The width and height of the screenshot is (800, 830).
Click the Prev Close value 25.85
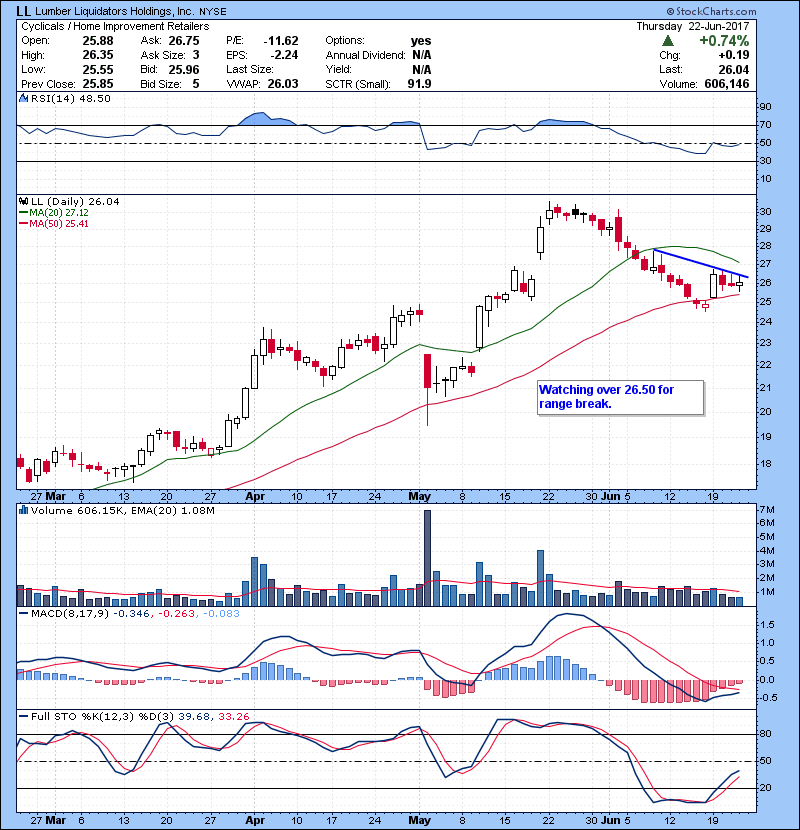[x=97, y=84]
